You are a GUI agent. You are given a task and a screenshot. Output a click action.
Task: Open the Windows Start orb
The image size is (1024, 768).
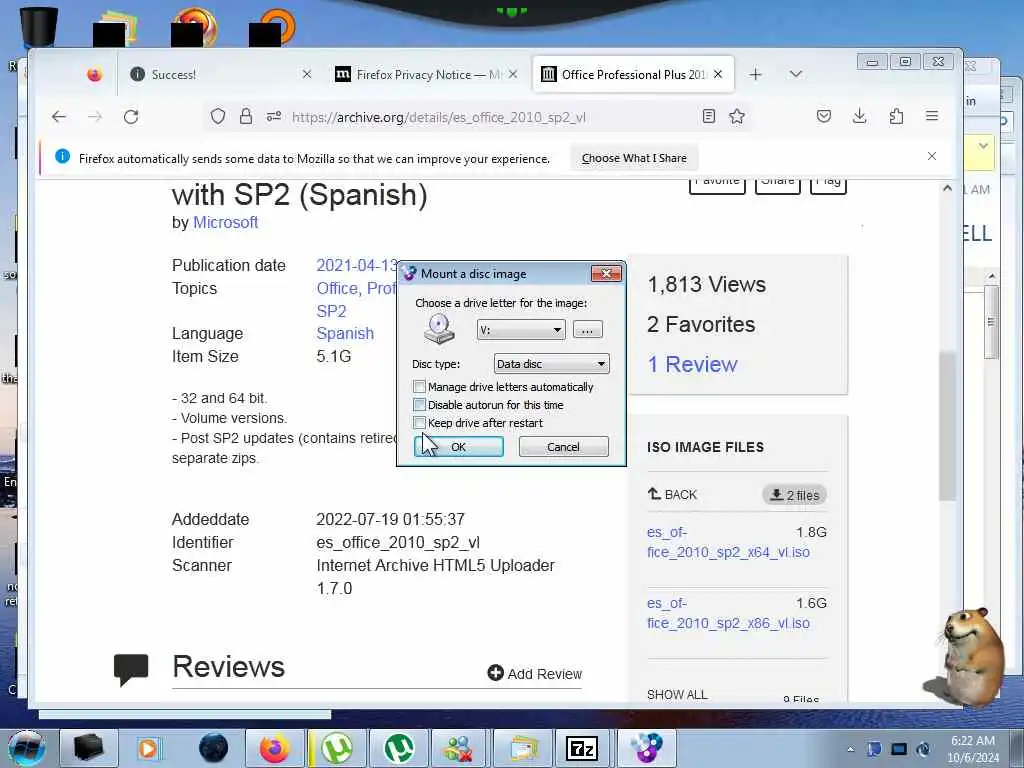click(26, 748)
